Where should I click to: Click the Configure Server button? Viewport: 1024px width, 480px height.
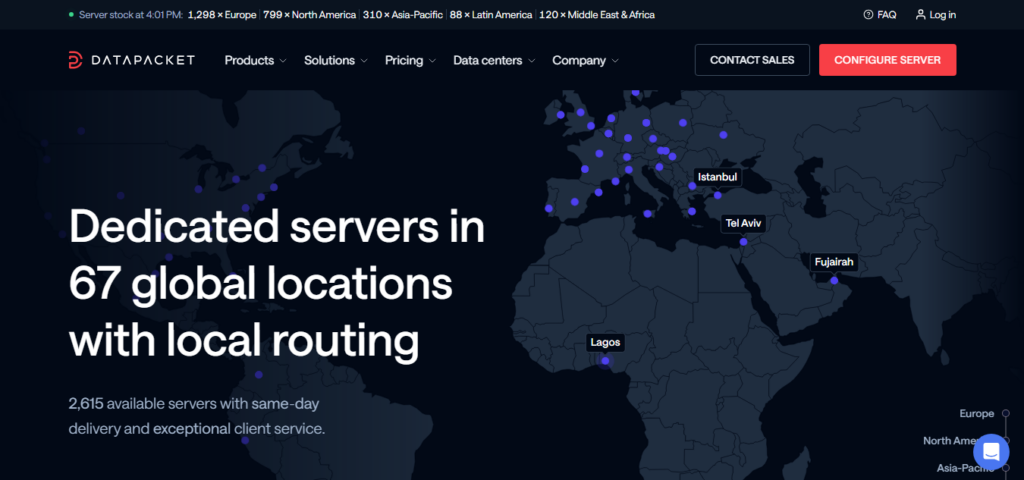888,60
